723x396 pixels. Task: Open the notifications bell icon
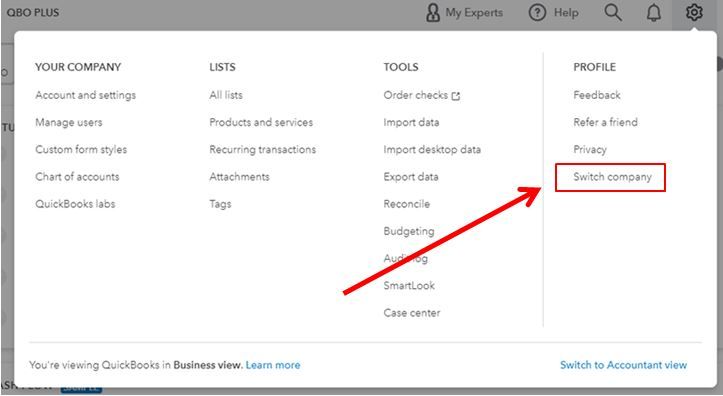point(653,13)
